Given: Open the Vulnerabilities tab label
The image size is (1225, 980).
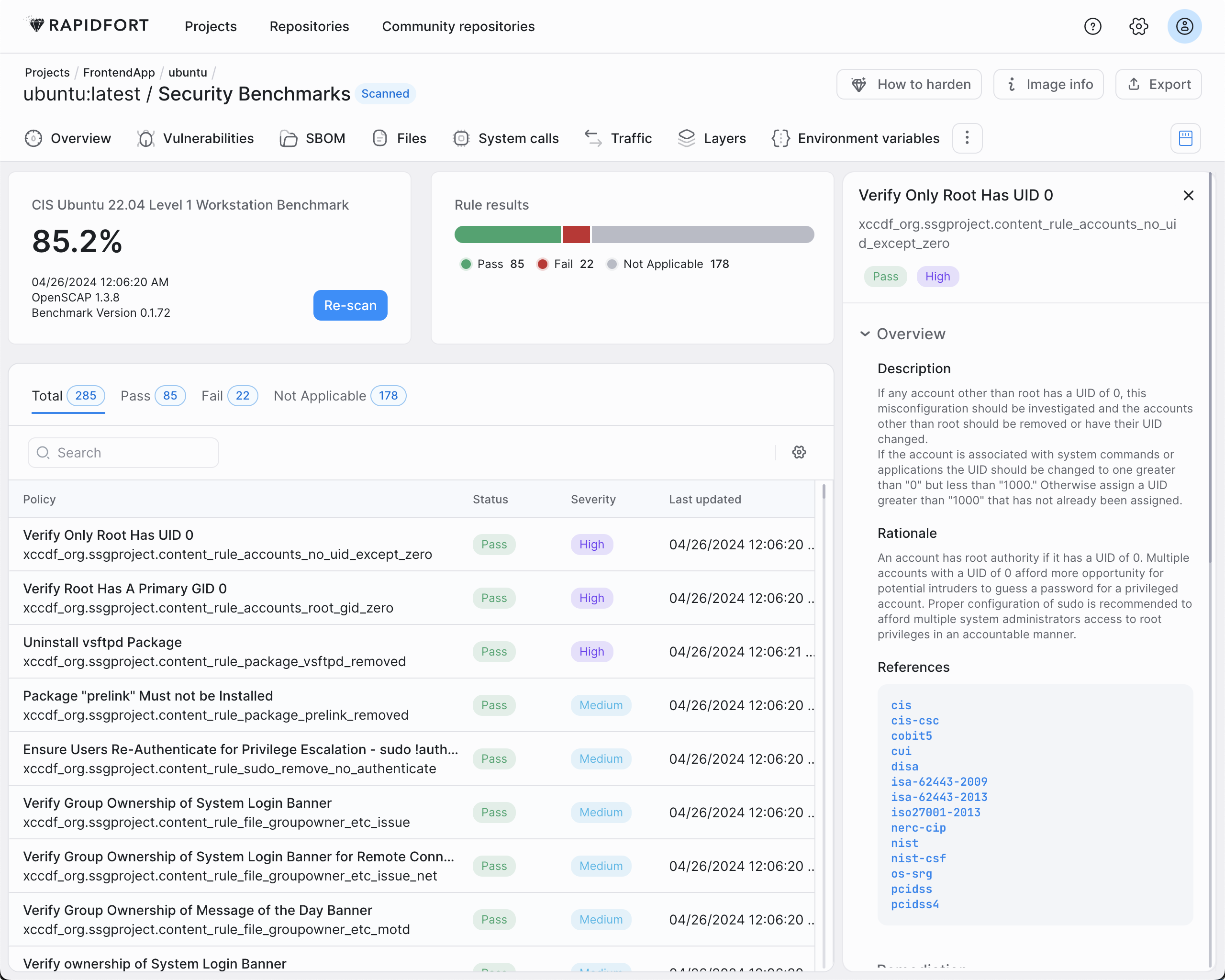Looking at the screenshot, I should [209, 138].
